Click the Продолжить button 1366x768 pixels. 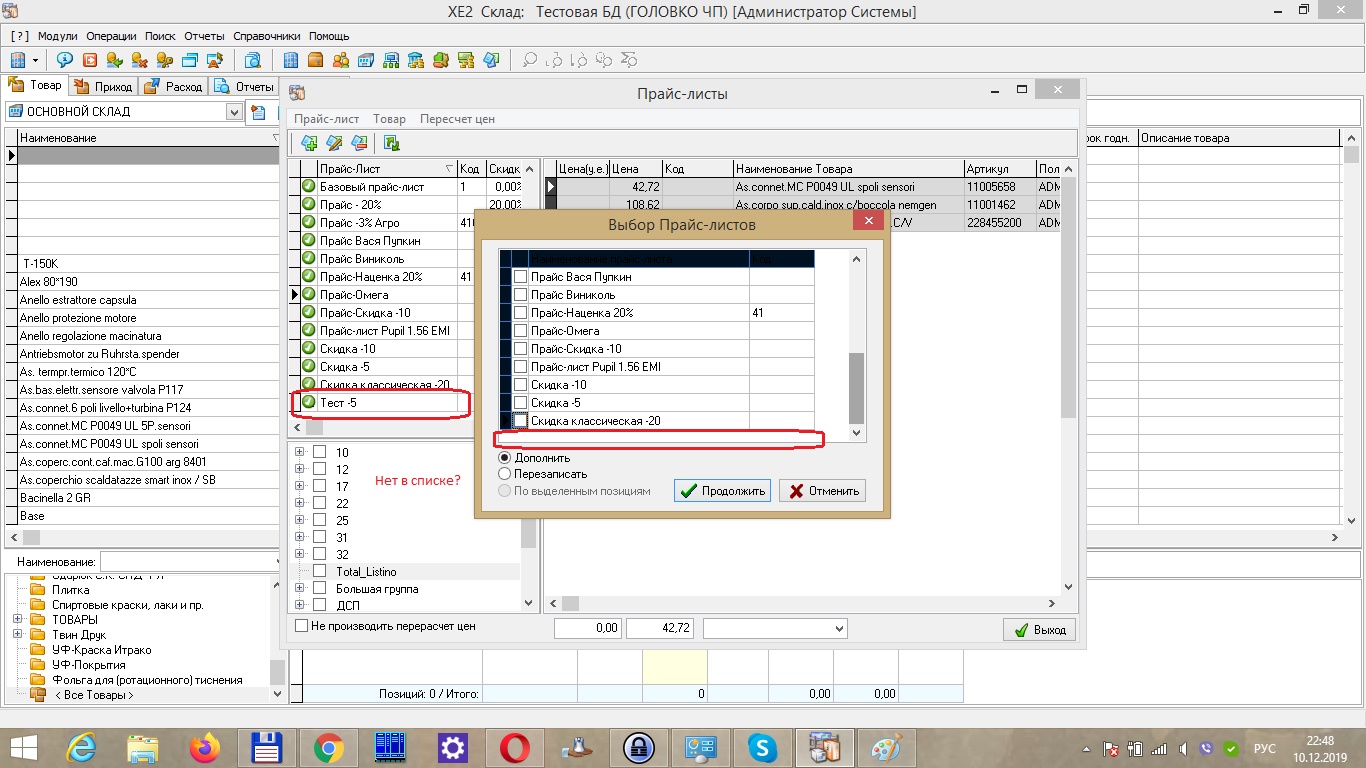721,491
